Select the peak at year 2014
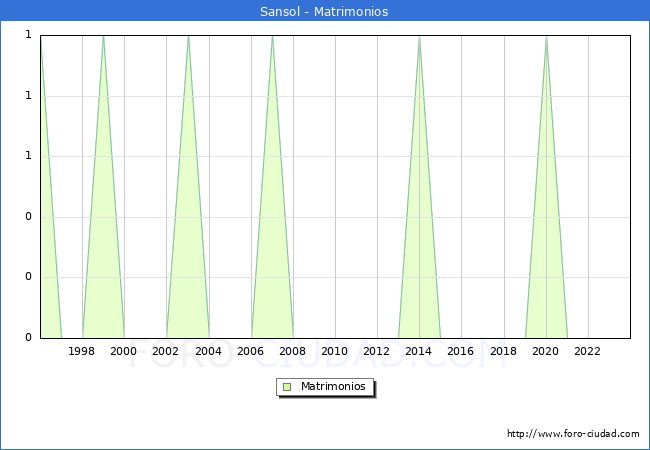650x450 pixels. click(x=419, y=37)
